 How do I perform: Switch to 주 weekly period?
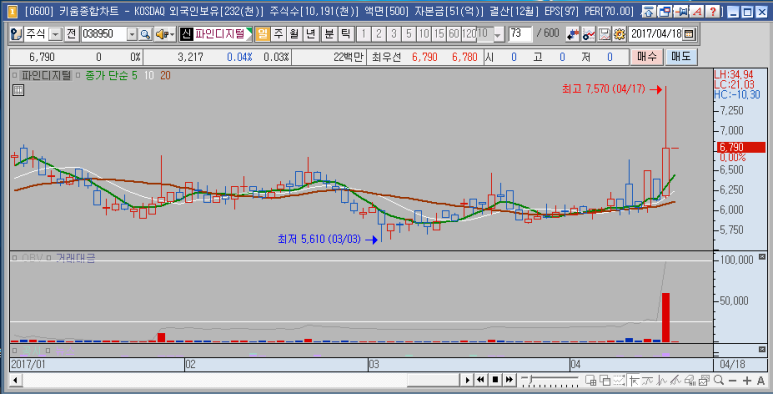click(x=278, y=34)
